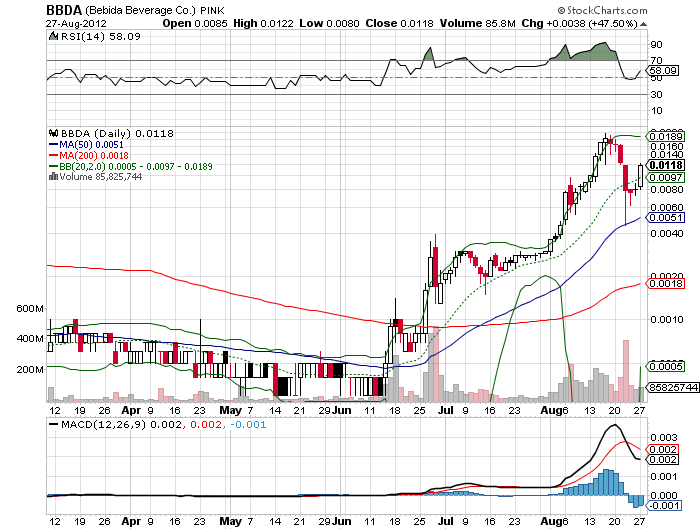Click the -0.001 MACD histogram tag

point(664,505)
